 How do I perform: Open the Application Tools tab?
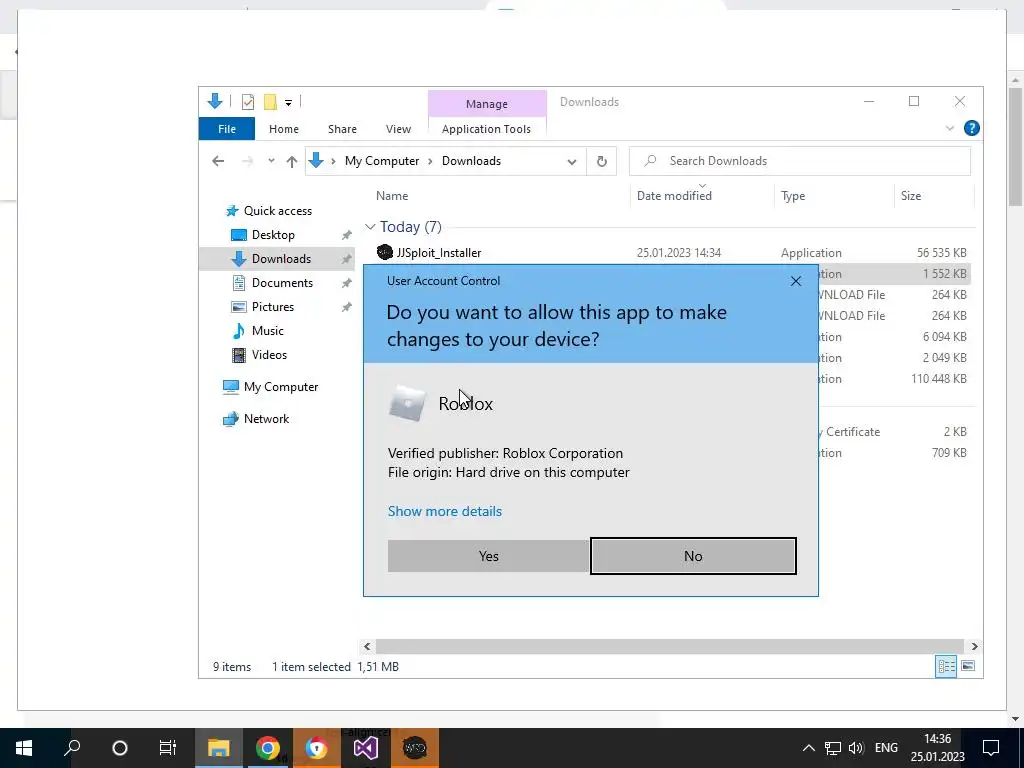click(486, 129)
